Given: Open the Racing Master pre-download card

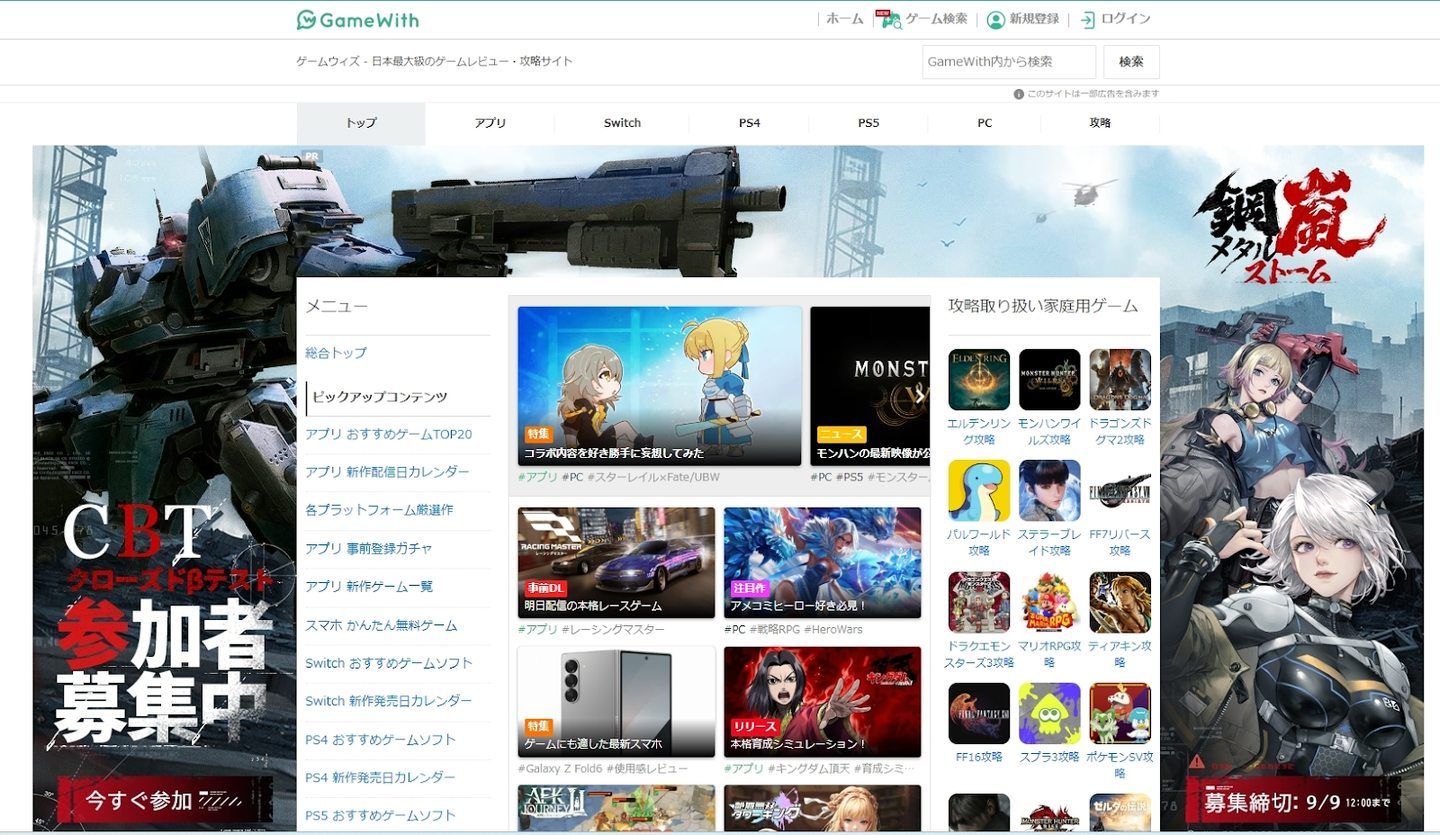Looking at the screenshot, I should tap(616, 562).
